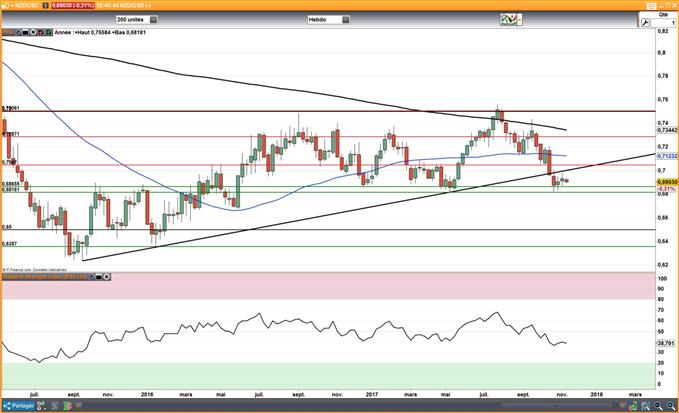Click the info icon next to NZDUSD title

coord(45,6)
